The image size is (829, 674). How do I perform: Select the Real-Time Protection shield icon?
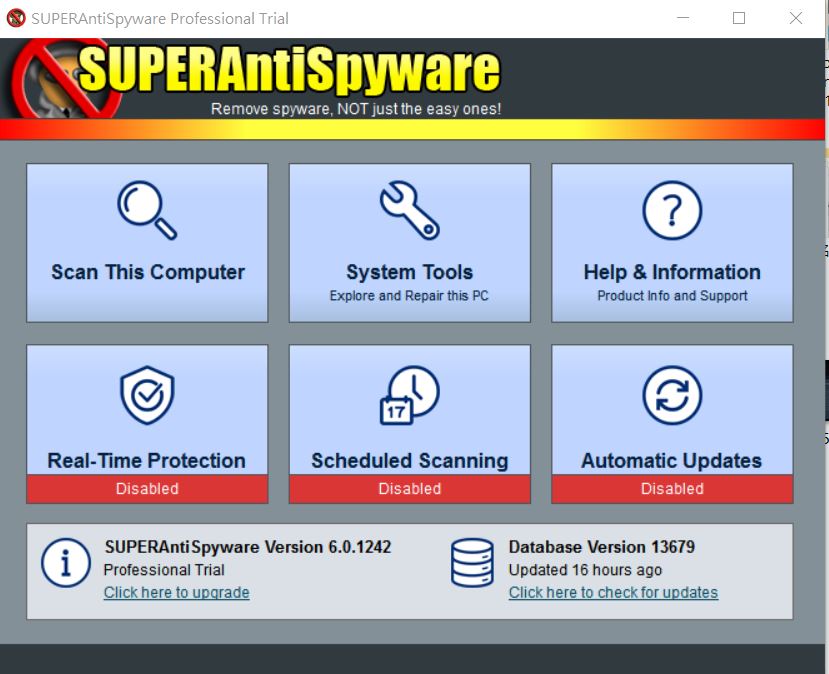pyautogui.click(x=147, y=395)
